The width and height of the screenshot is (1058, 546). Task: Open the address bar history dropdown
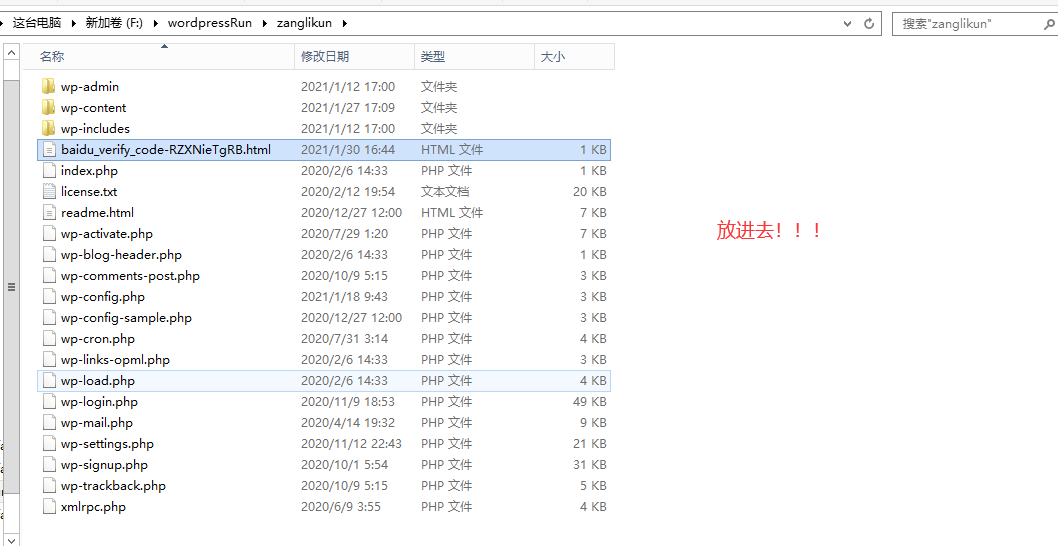click(x=848, y=23)
